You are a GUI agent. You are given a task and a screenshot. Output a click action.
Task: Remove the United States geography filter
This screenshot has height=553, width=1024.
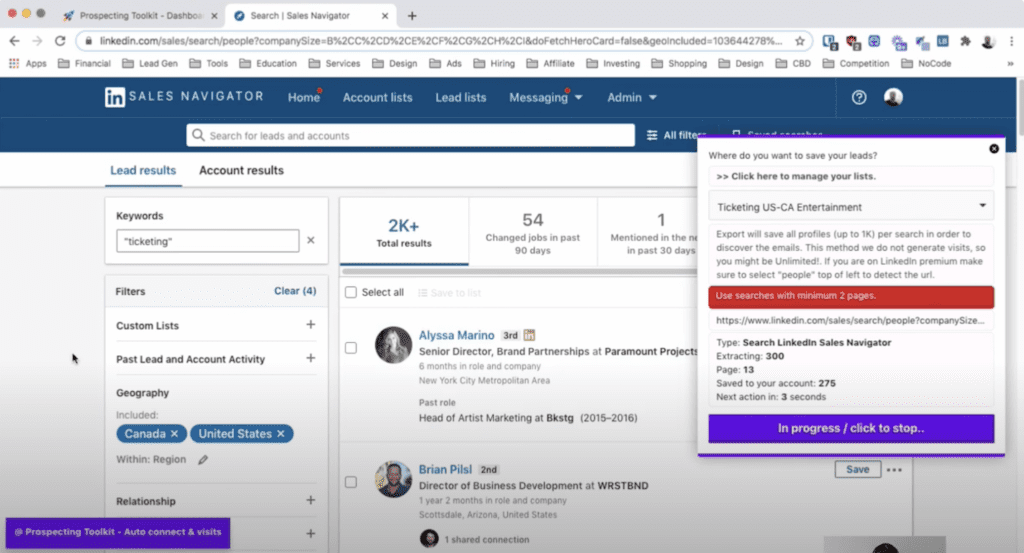281,434
